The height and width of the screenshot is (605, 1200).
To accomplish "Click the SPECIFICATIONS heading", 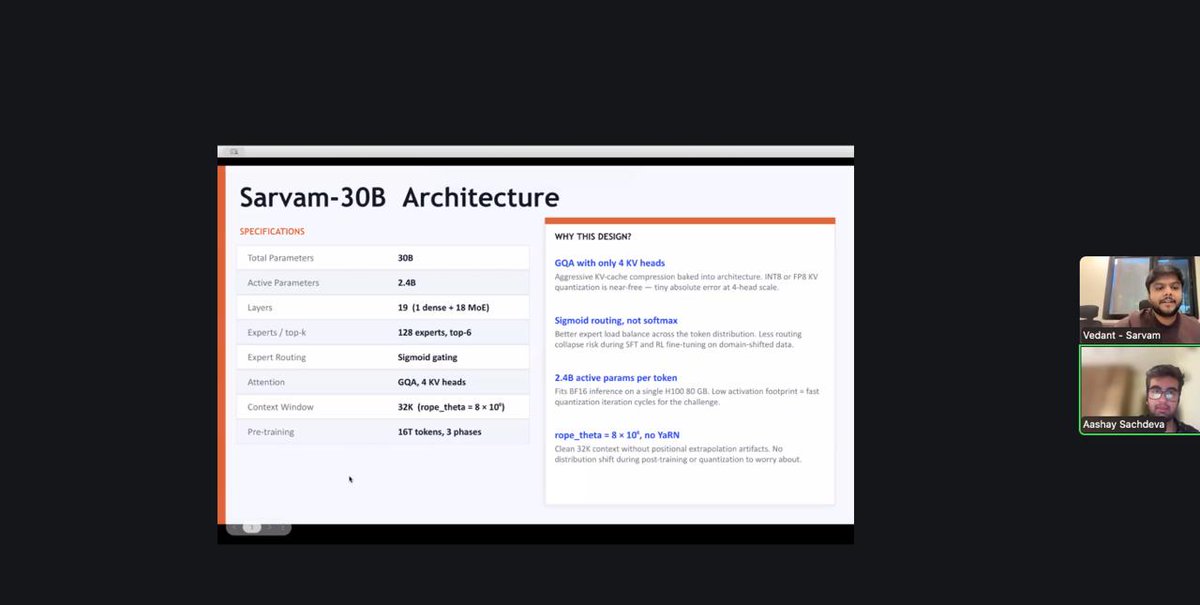I will pos(272,232).
